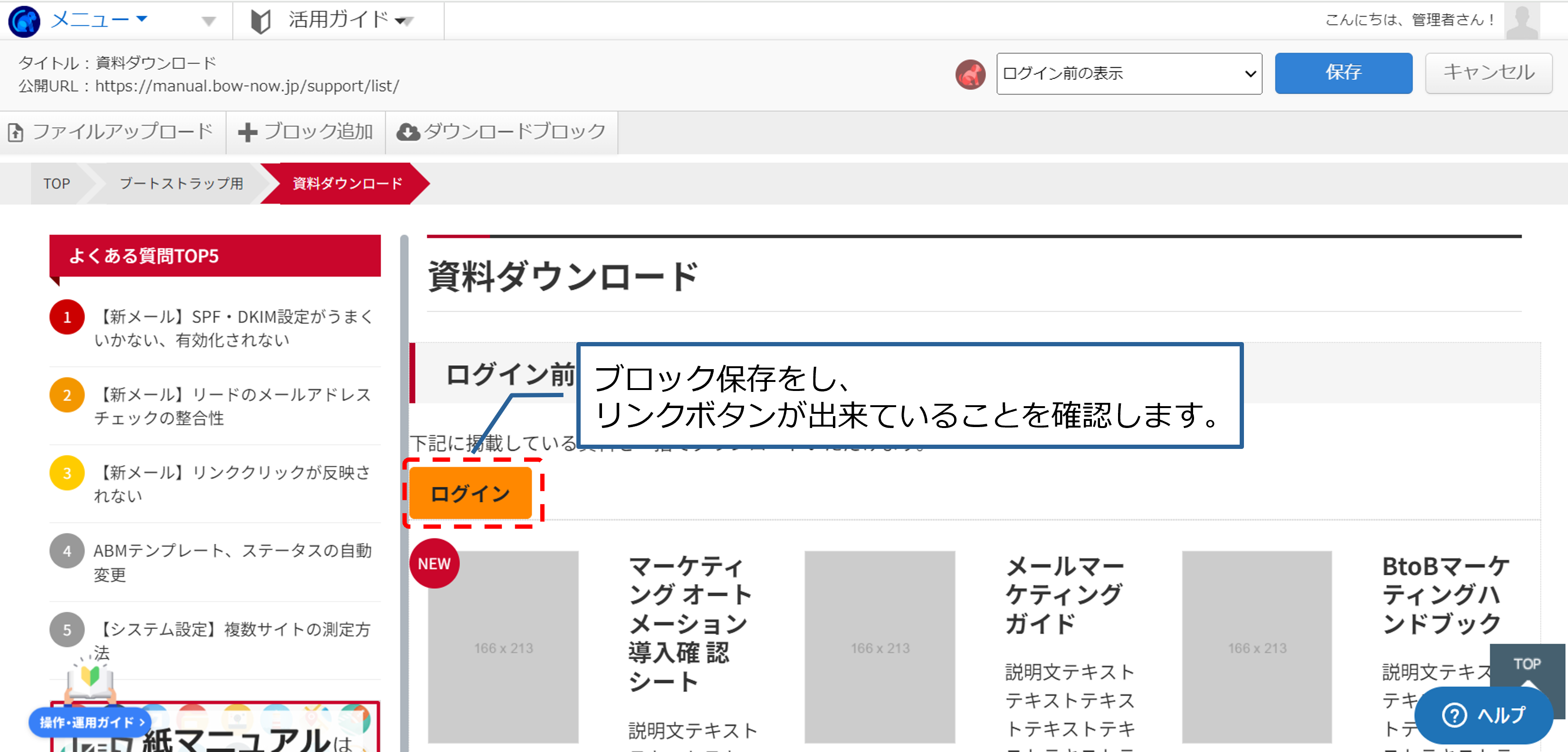This screenshot has width=1568, height=752.
Task: Open the 活用ガイド dropdown menu
Action: tap(351, 20)
